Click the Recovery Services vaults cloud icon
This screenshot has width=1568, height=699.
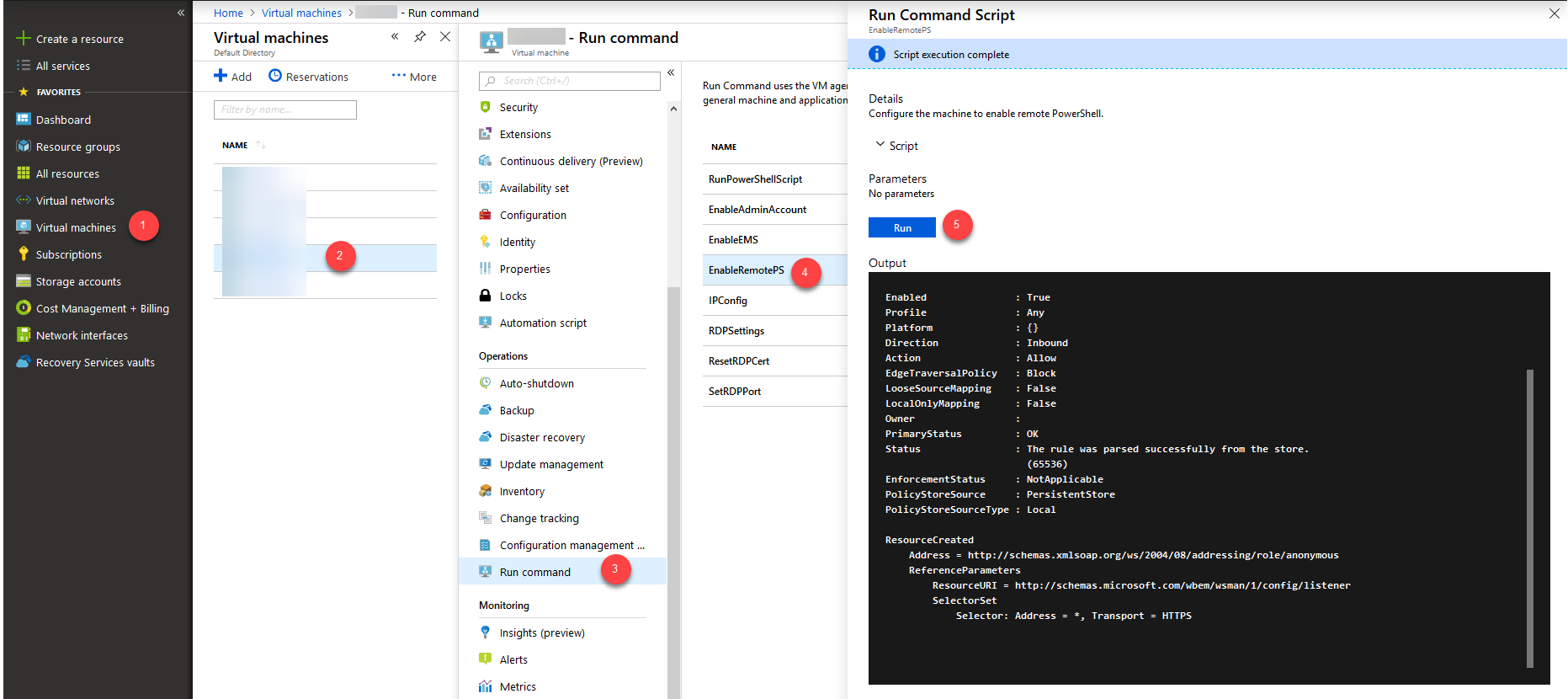coord(24,362)
